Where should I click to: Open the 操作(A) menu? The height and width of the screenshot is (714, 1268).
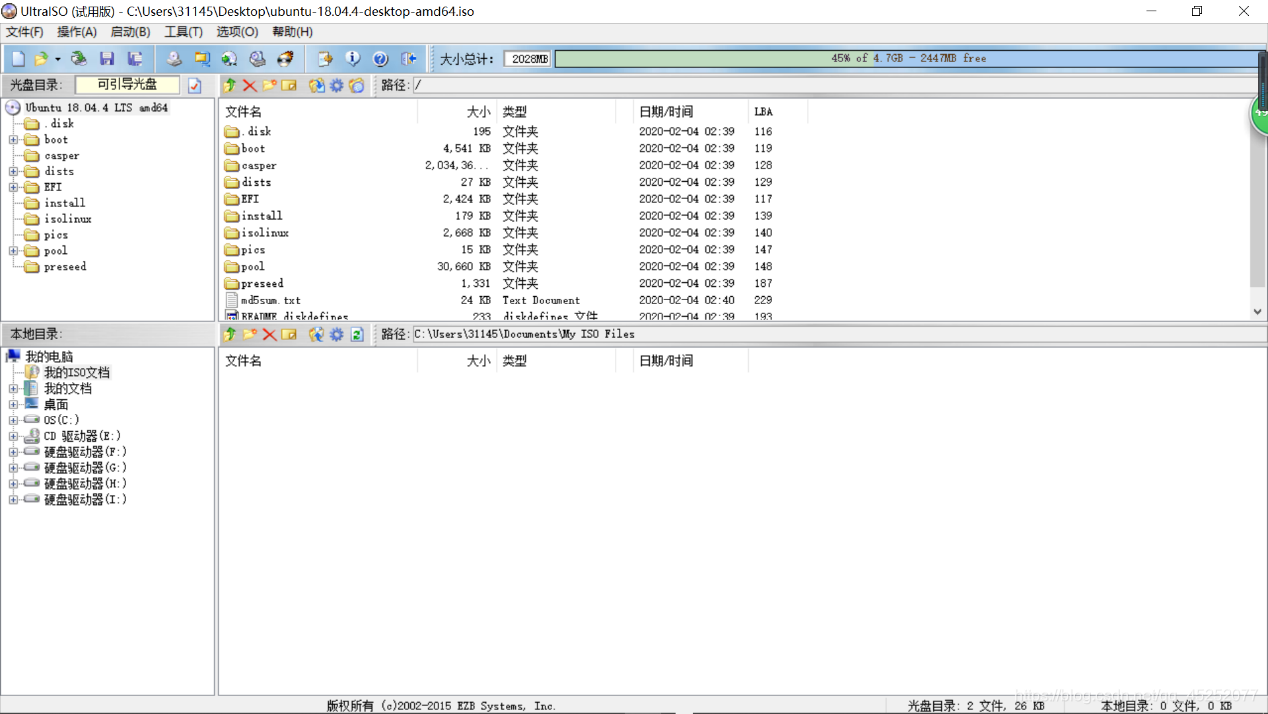(x=77, y=32)
